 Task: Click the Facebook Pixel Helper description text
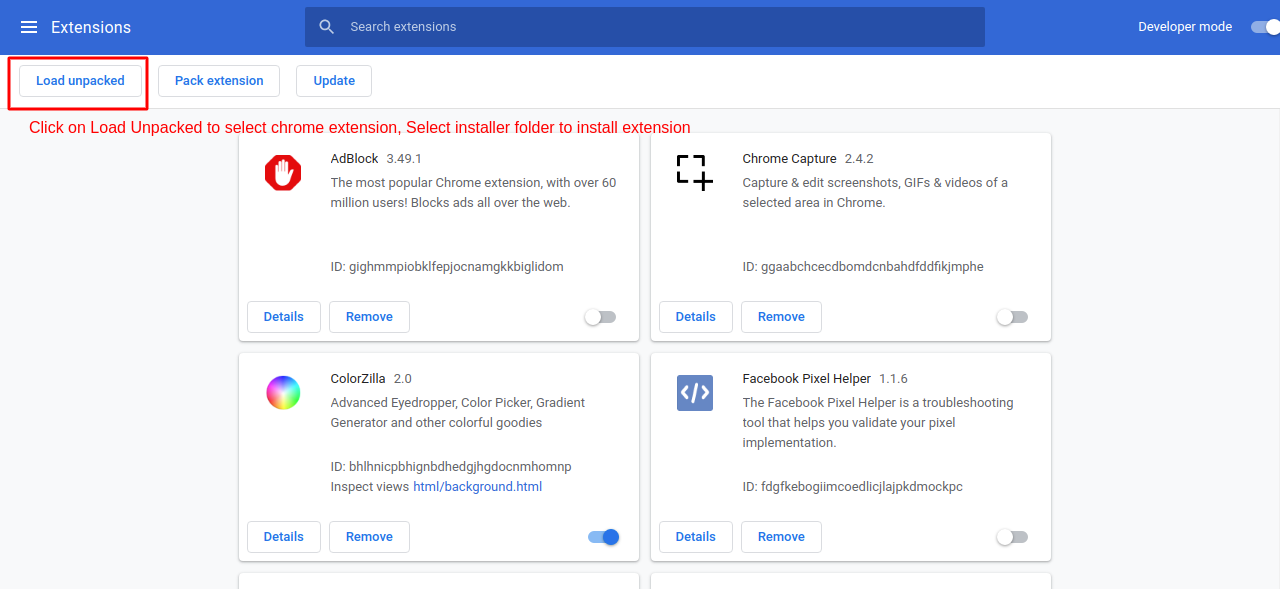click(x=878, y=423)
